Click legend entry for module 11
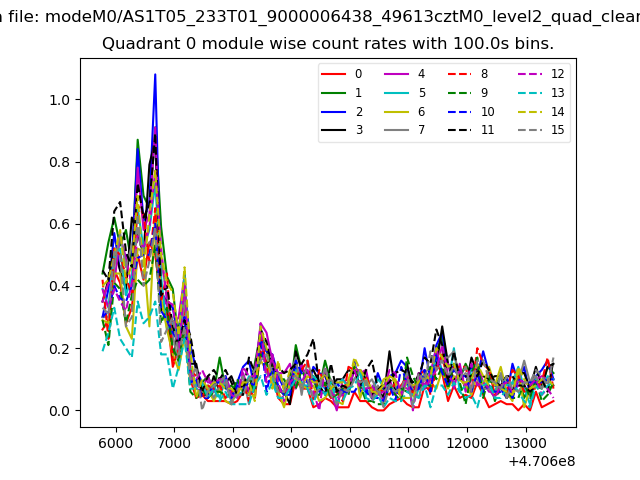Image resolution: width=640 pixels, height=480 pixels. click(471, 130)
